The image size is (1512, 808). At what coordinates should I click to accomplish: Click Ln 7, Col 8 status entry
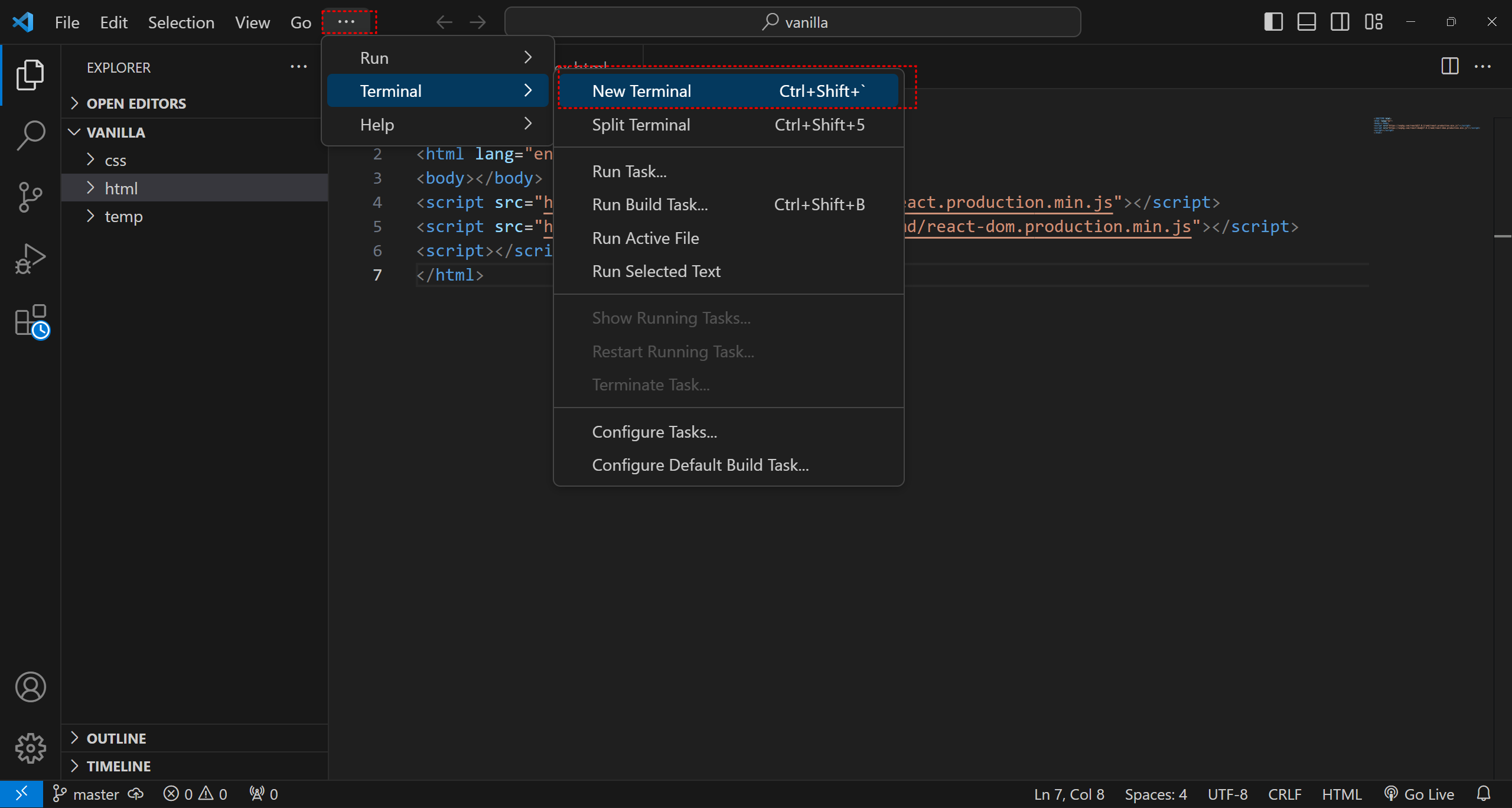click(x=1069, y=794)
